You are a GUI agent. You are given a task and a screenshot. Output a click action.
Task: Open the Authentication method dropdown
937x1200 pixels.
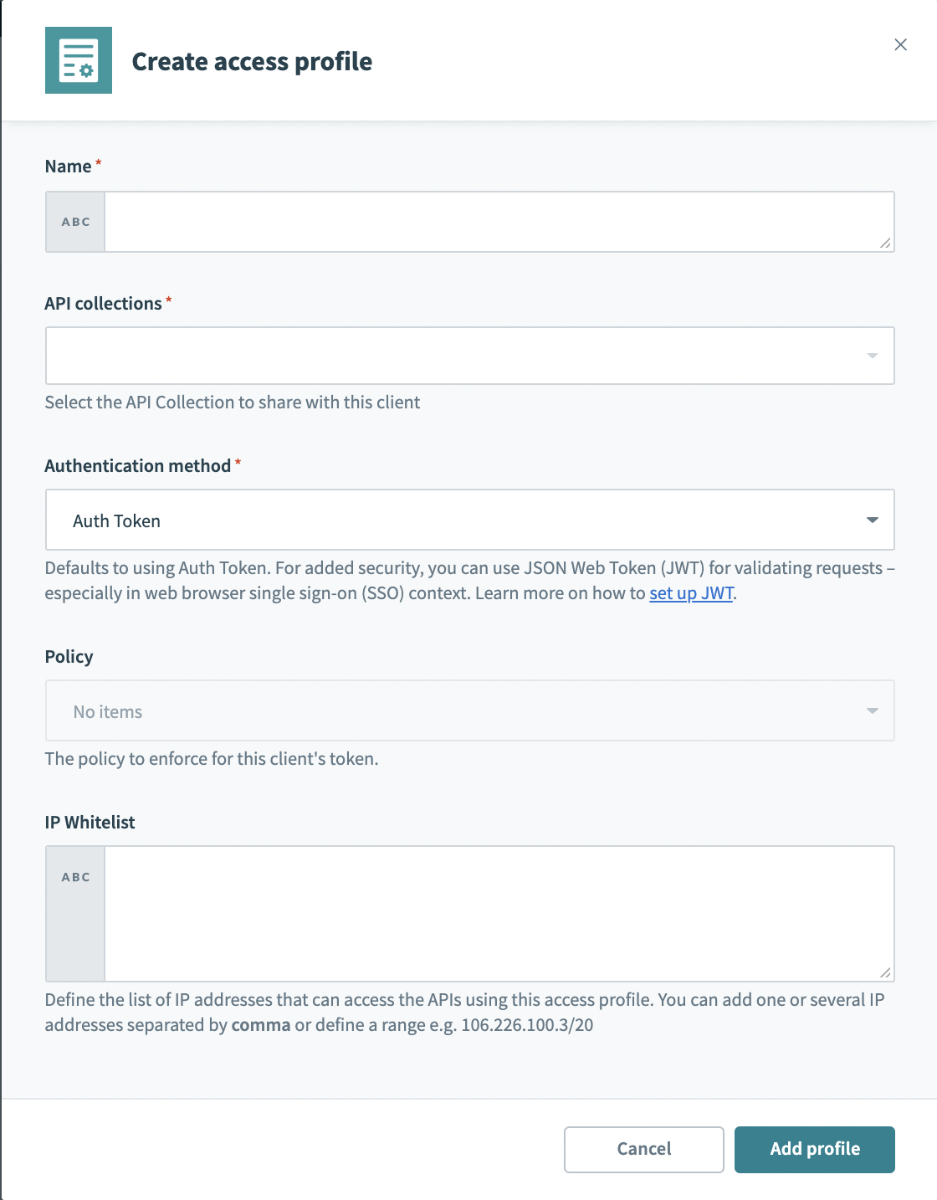coord(470,520)
